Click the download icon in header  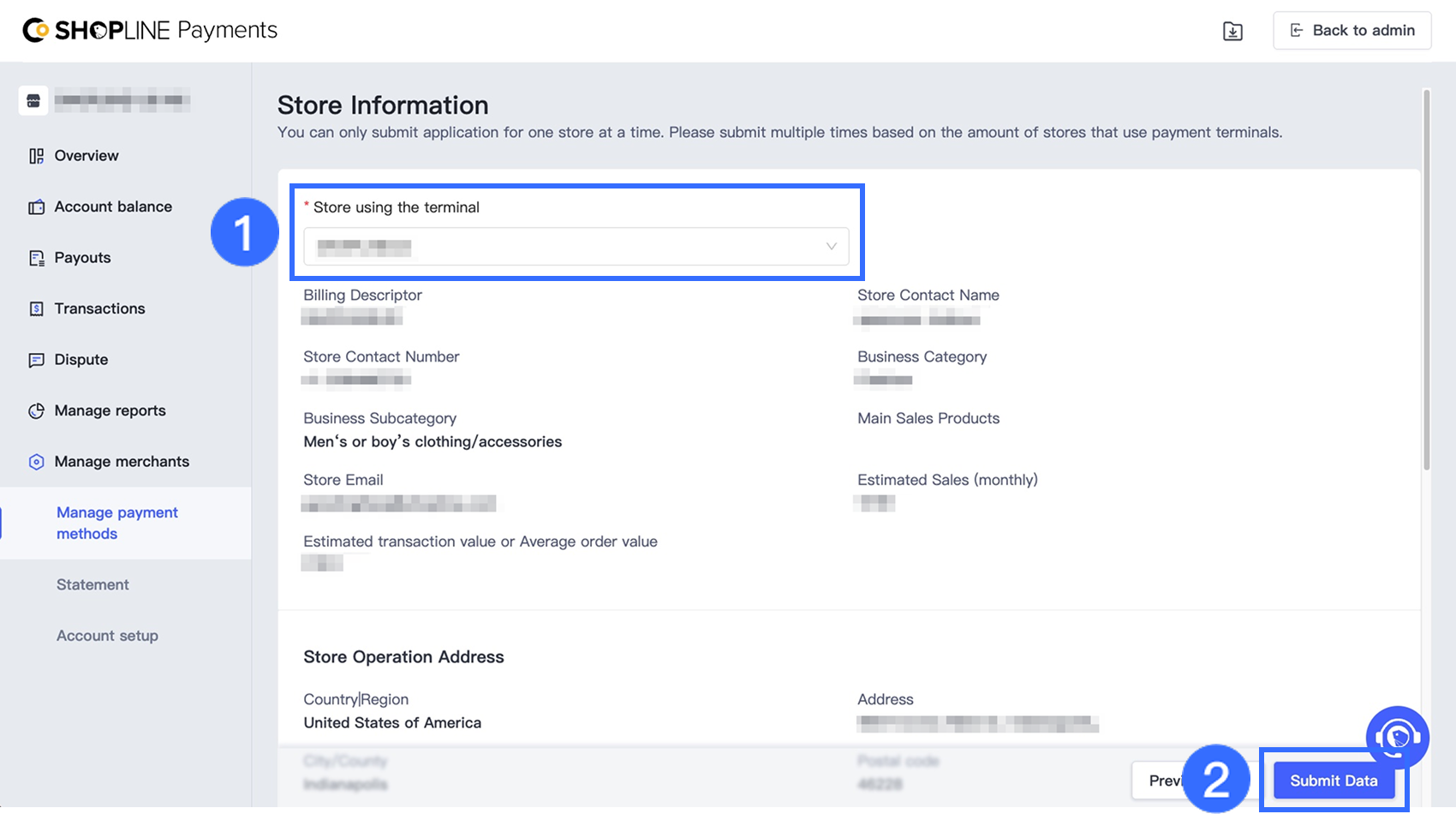tap(1232, 32)
